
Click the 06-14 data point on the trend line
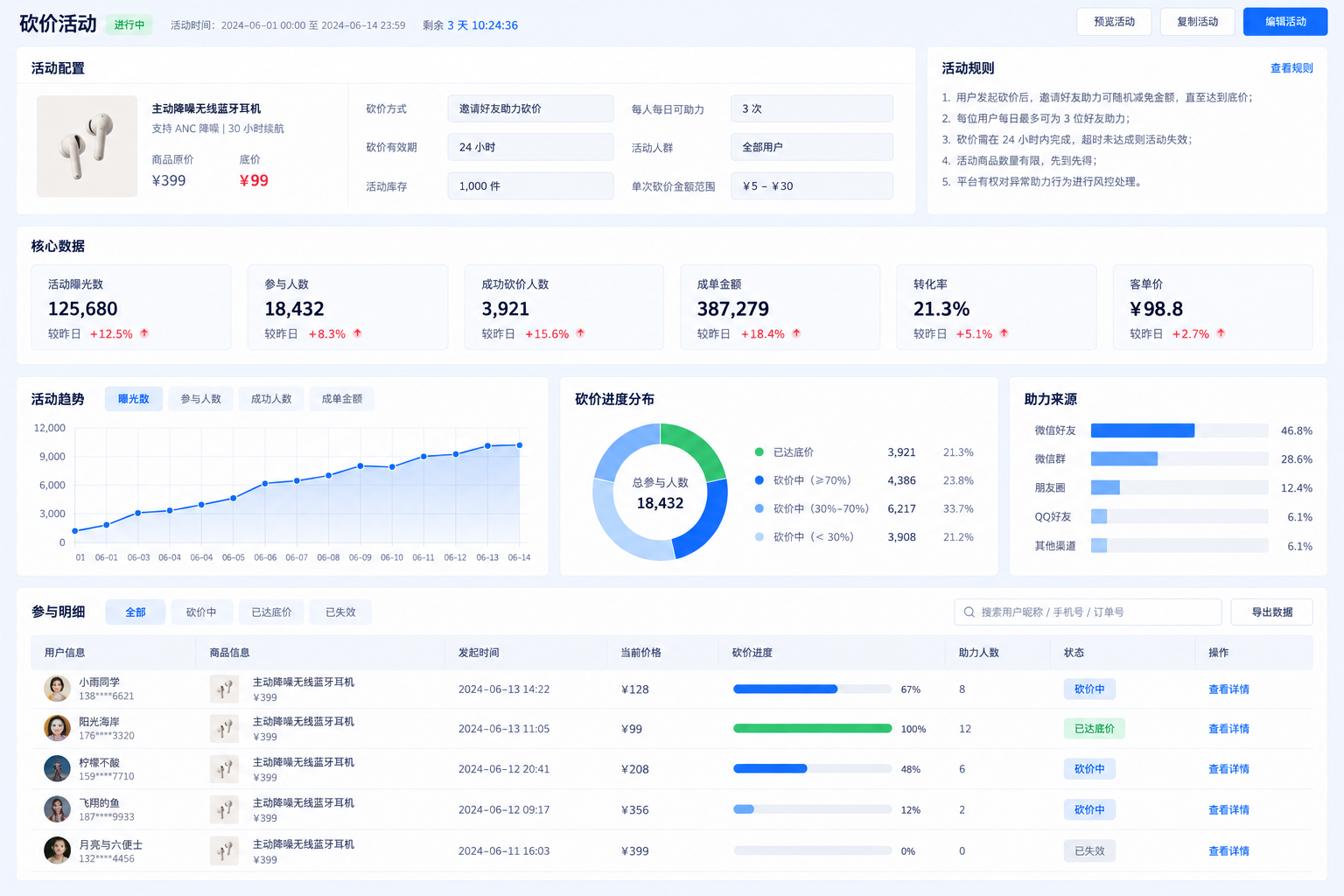pos(520,445)
